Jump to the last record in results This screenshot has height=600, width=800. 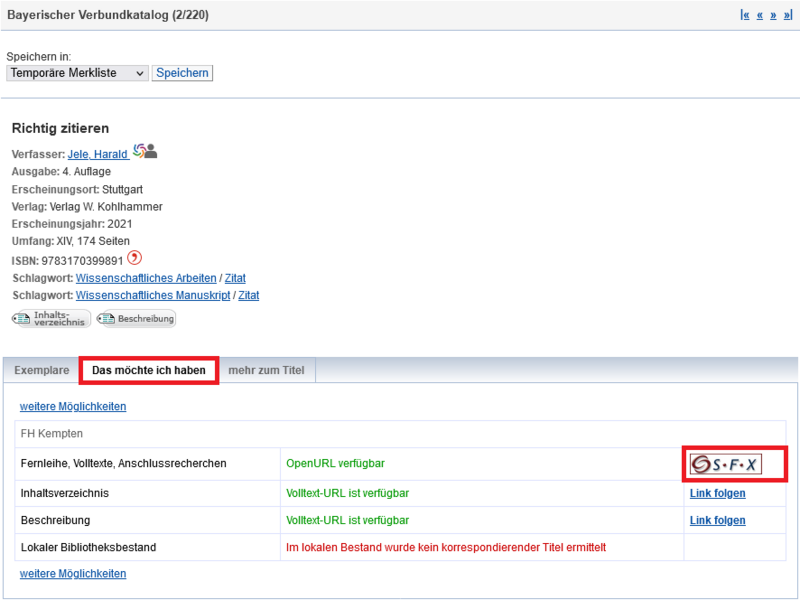coord(788,16)
